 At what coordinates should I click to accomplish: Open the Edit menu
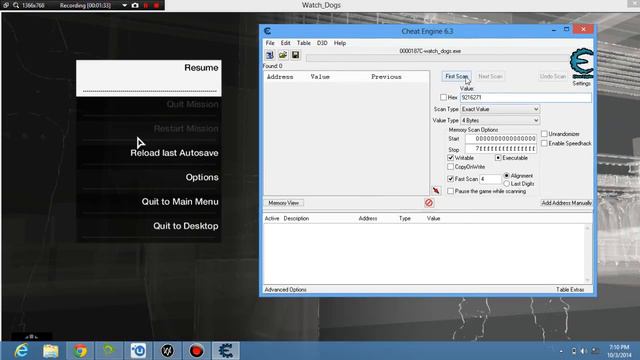tap(285, 43)
